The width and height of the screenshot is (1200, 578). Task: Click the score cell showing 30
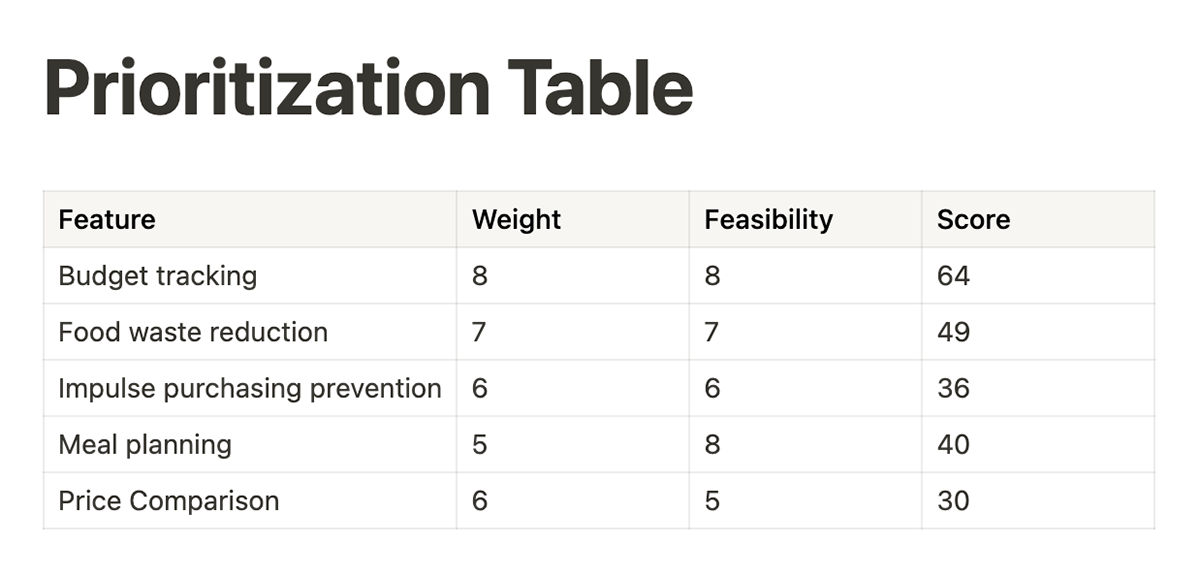pos(1038,500)
